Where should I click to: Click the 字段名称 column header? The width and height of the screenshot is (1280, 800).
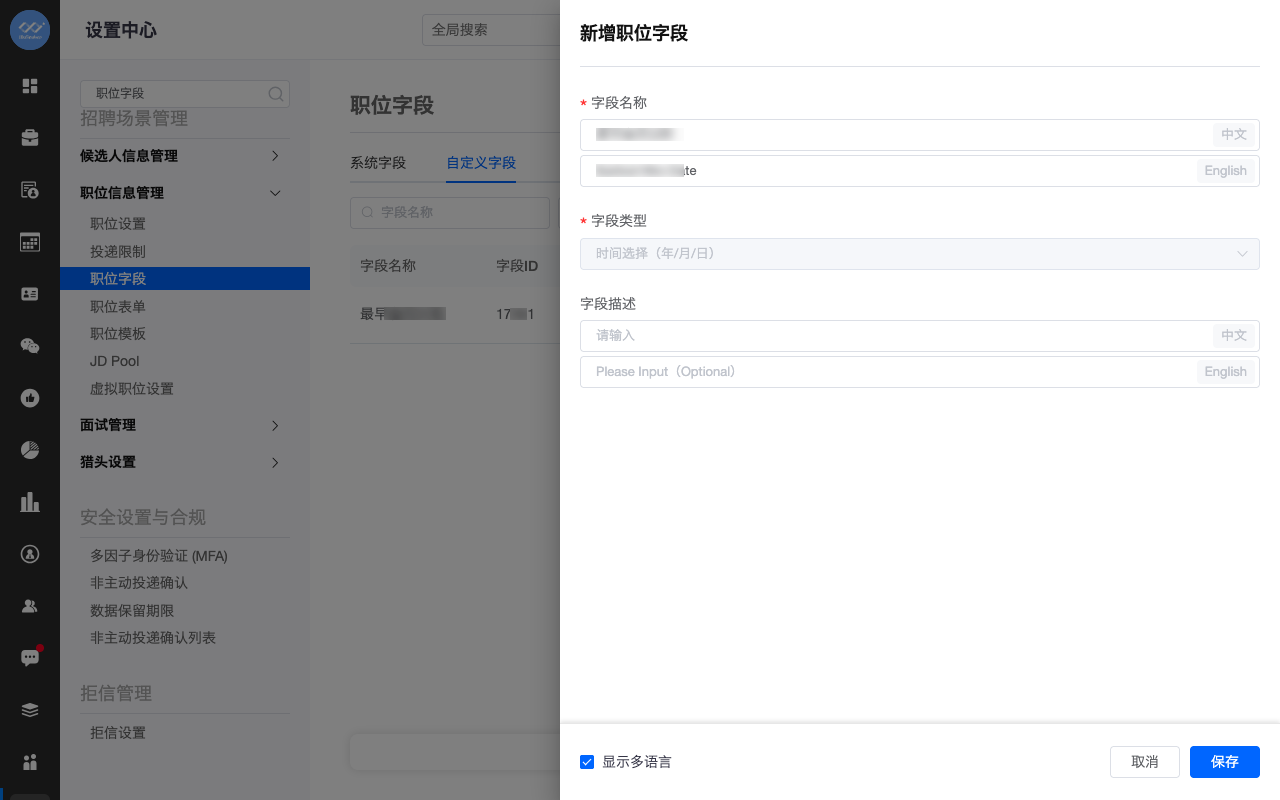coord(388,266)
